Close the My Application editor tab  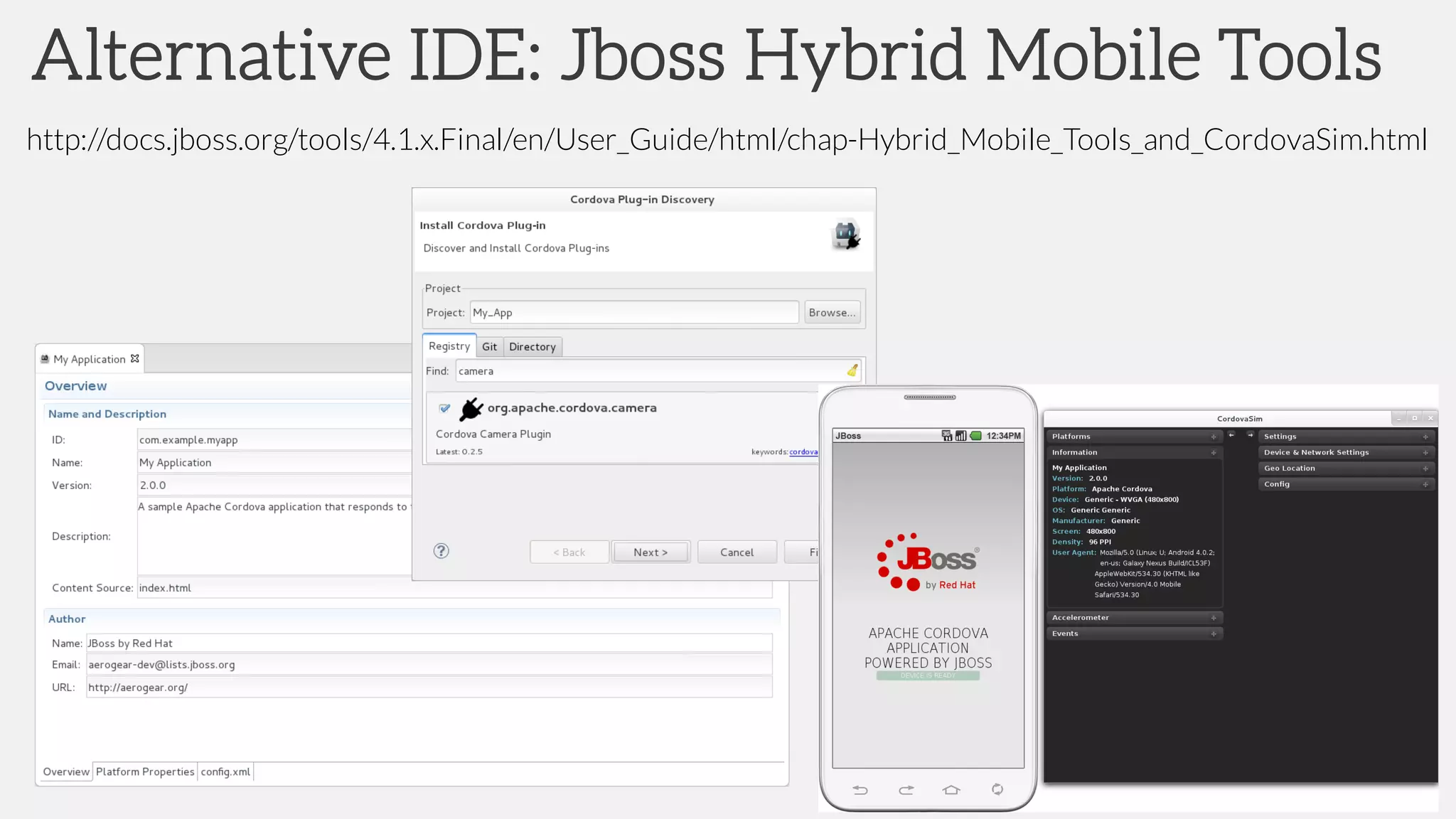(135, 359)
